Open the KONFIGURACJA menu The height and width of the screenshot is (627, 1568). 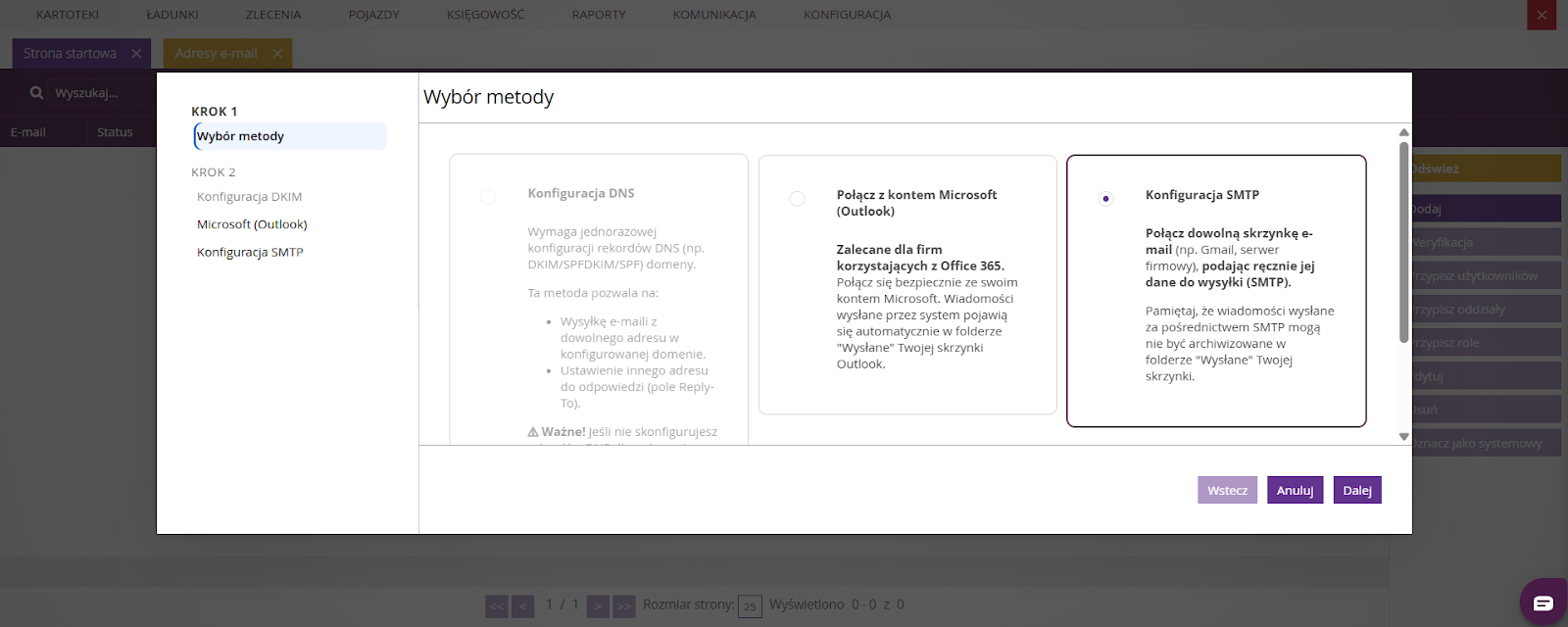coord(847,15)
